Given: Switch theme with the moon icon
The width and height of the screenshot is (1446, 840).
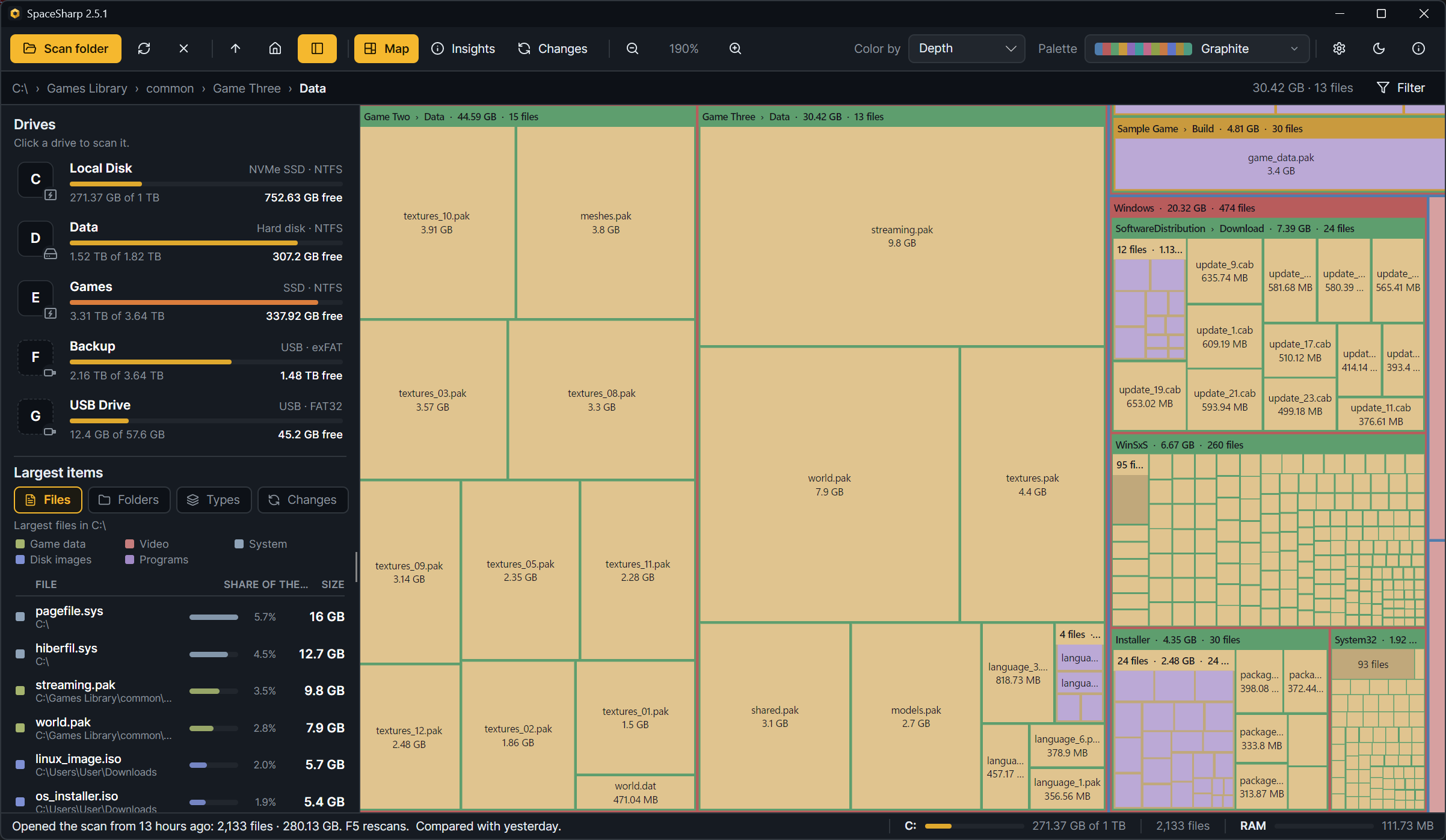Looking at the screenshot, I should tap(1379, 49).
